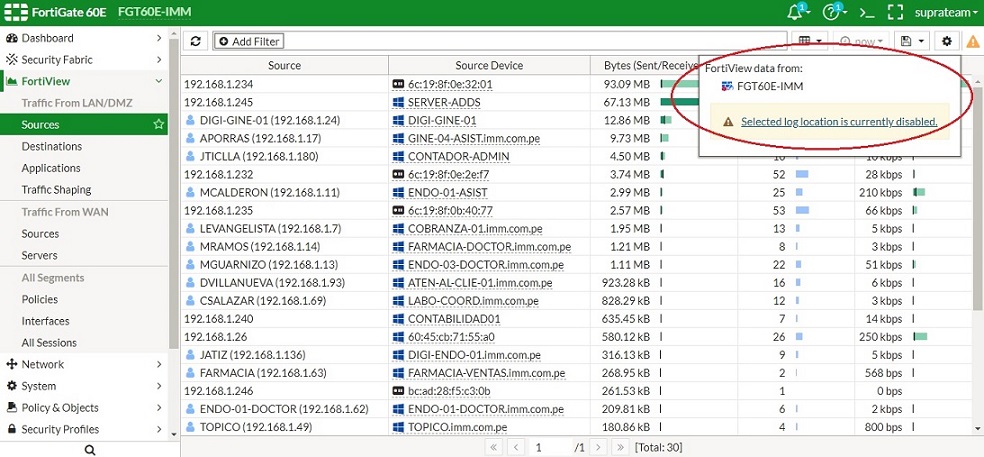Click Windows icon beside CONTADOR-ADMIN

click(397, 156)
